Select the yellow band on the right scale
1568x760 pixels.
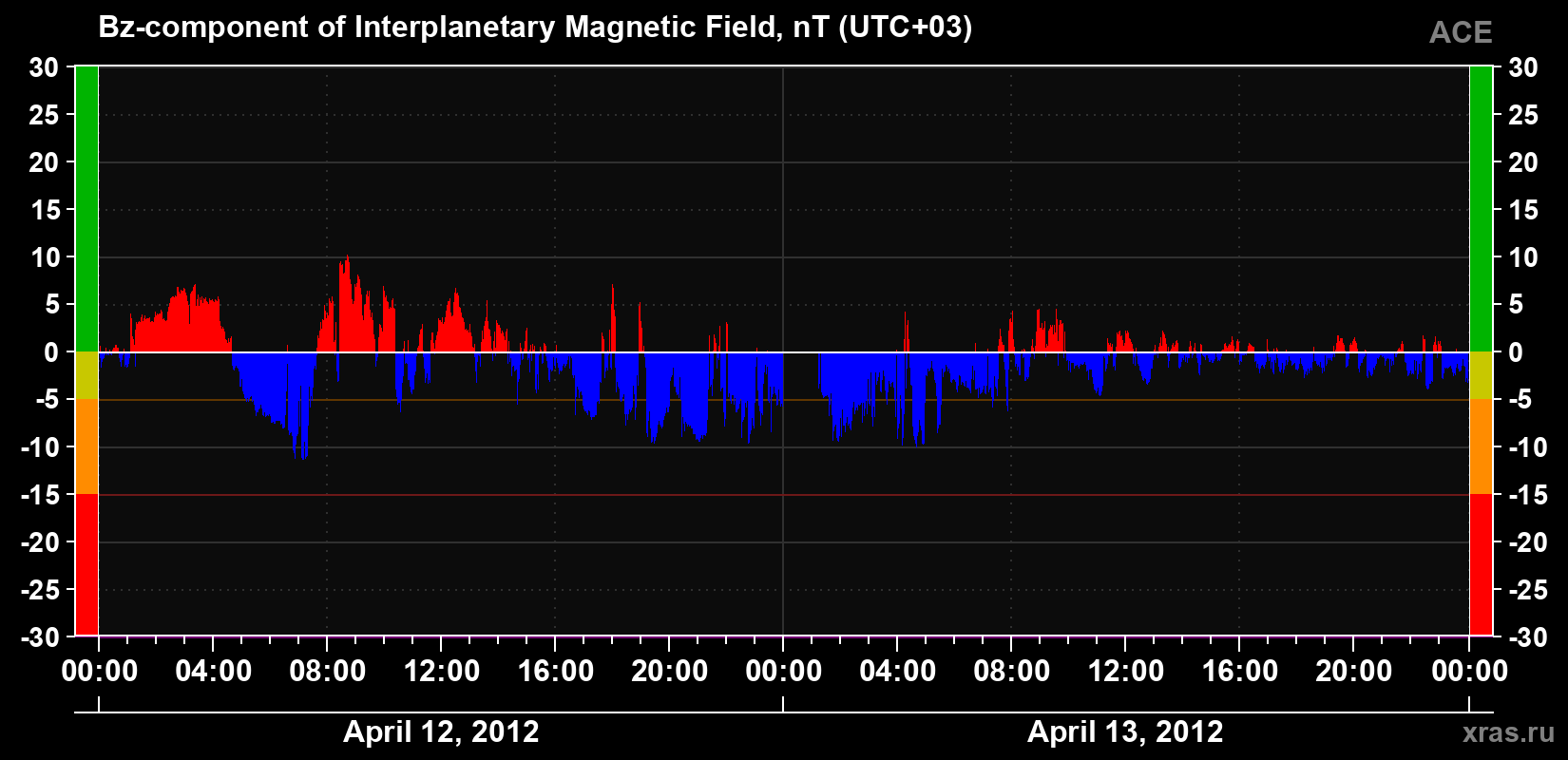(x=1481, y=375)
